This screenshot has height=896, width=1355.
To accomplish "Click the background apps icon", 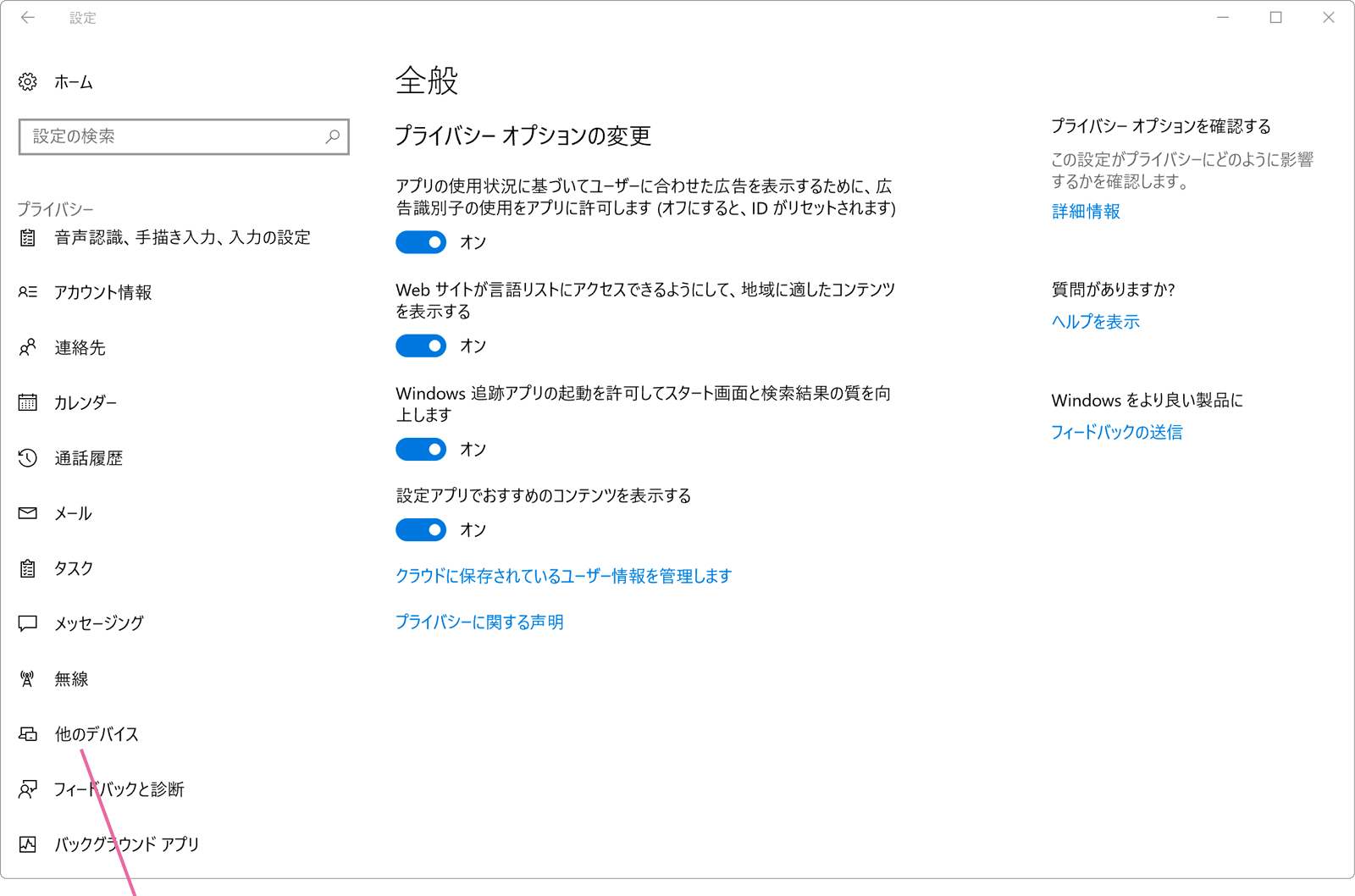I will (28, 844).
